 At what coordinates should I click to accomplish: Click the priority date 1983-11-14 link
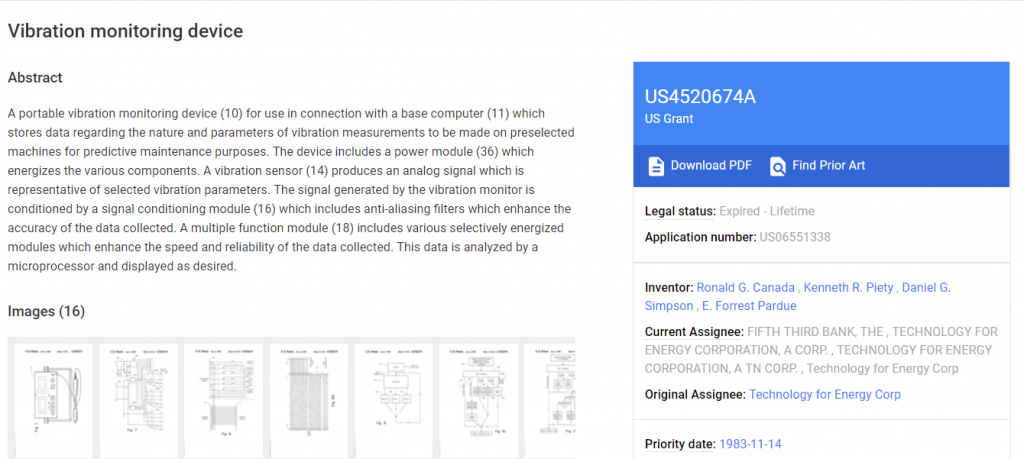click(750, 445)
